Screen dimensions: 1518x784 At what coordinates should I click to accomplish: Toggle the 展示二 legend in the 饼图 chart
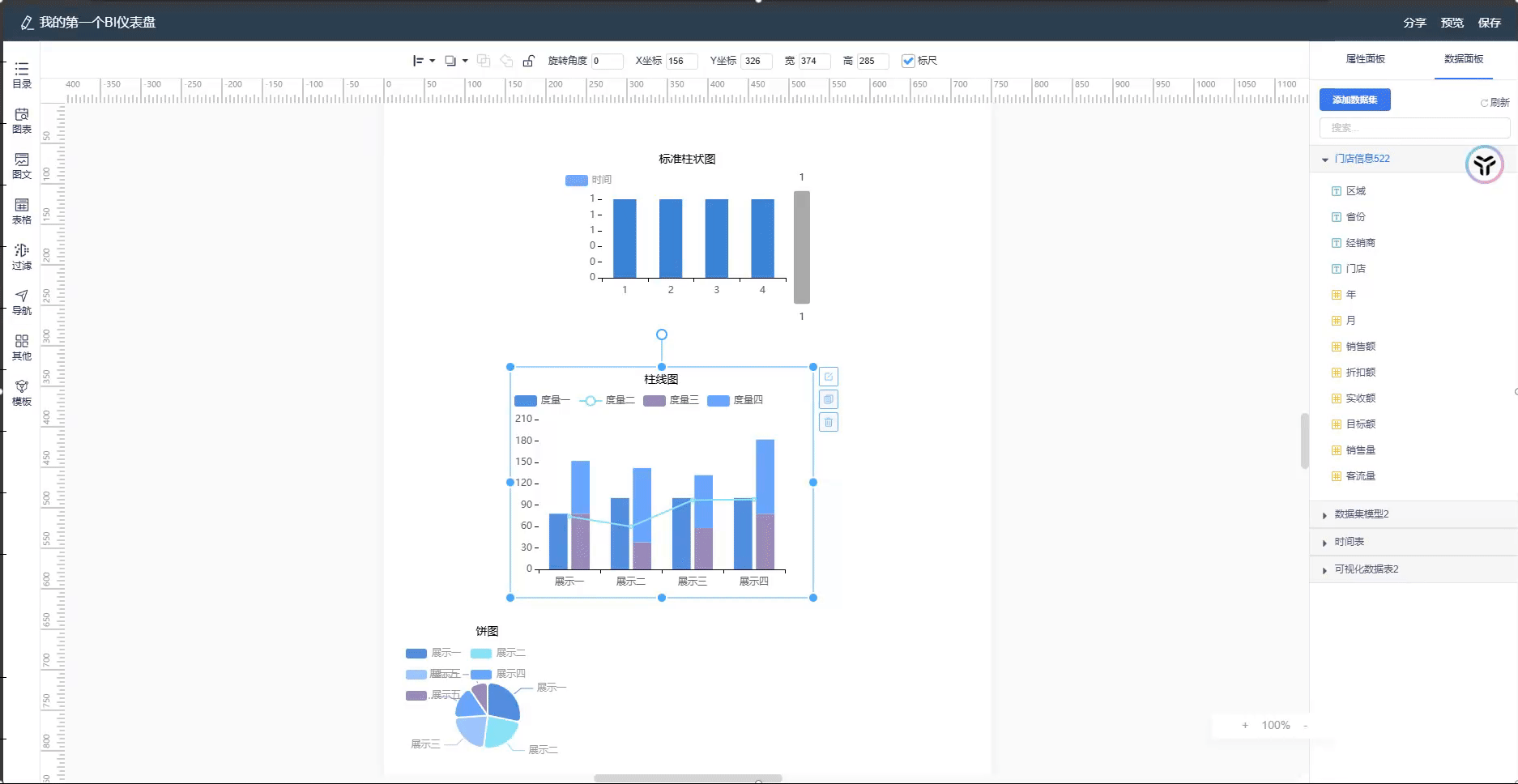(x=498, y=653)
